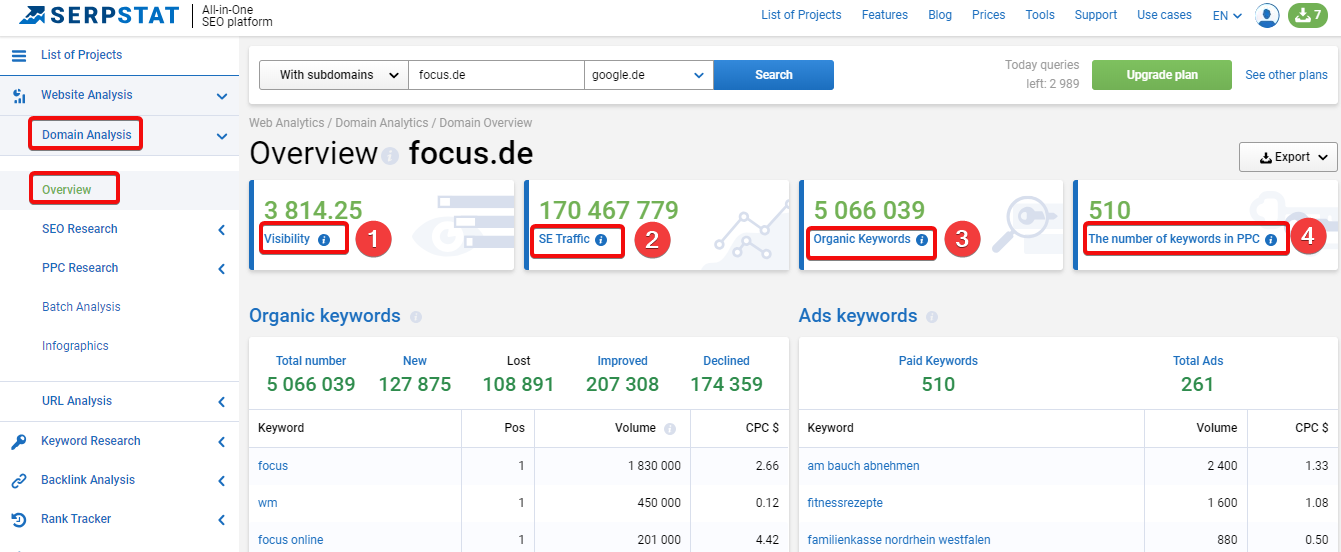Click the info icon in Volume column header
Image resolution: width=1341 pixels, height=552 pixels.
pos(670,428)
